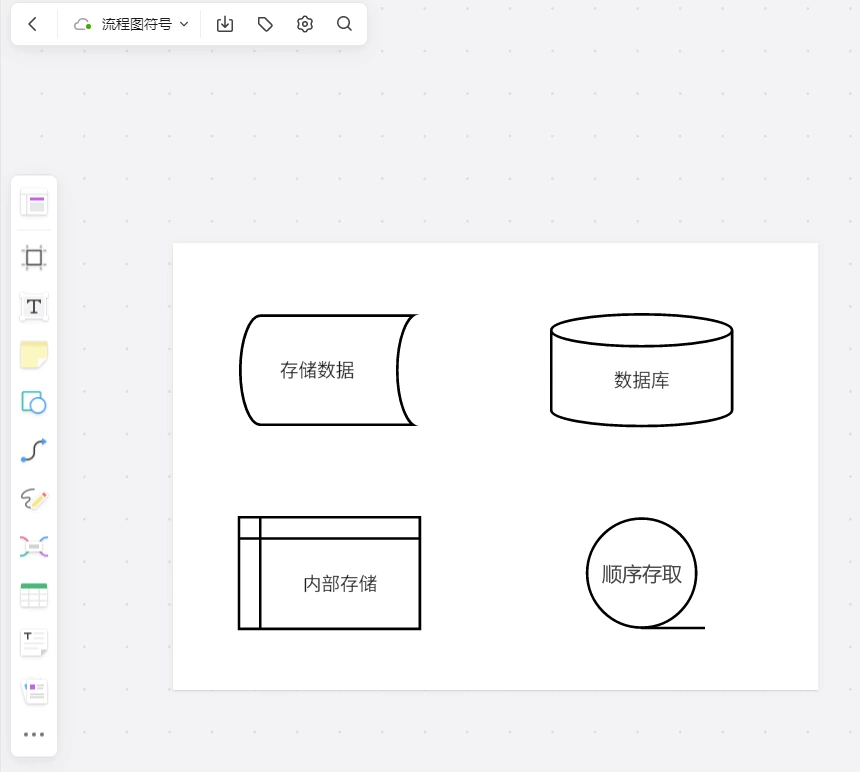Open more tools via three dots
Viewport: 860px width, 772px height.
pyautogui.click(x=34, y=735)
